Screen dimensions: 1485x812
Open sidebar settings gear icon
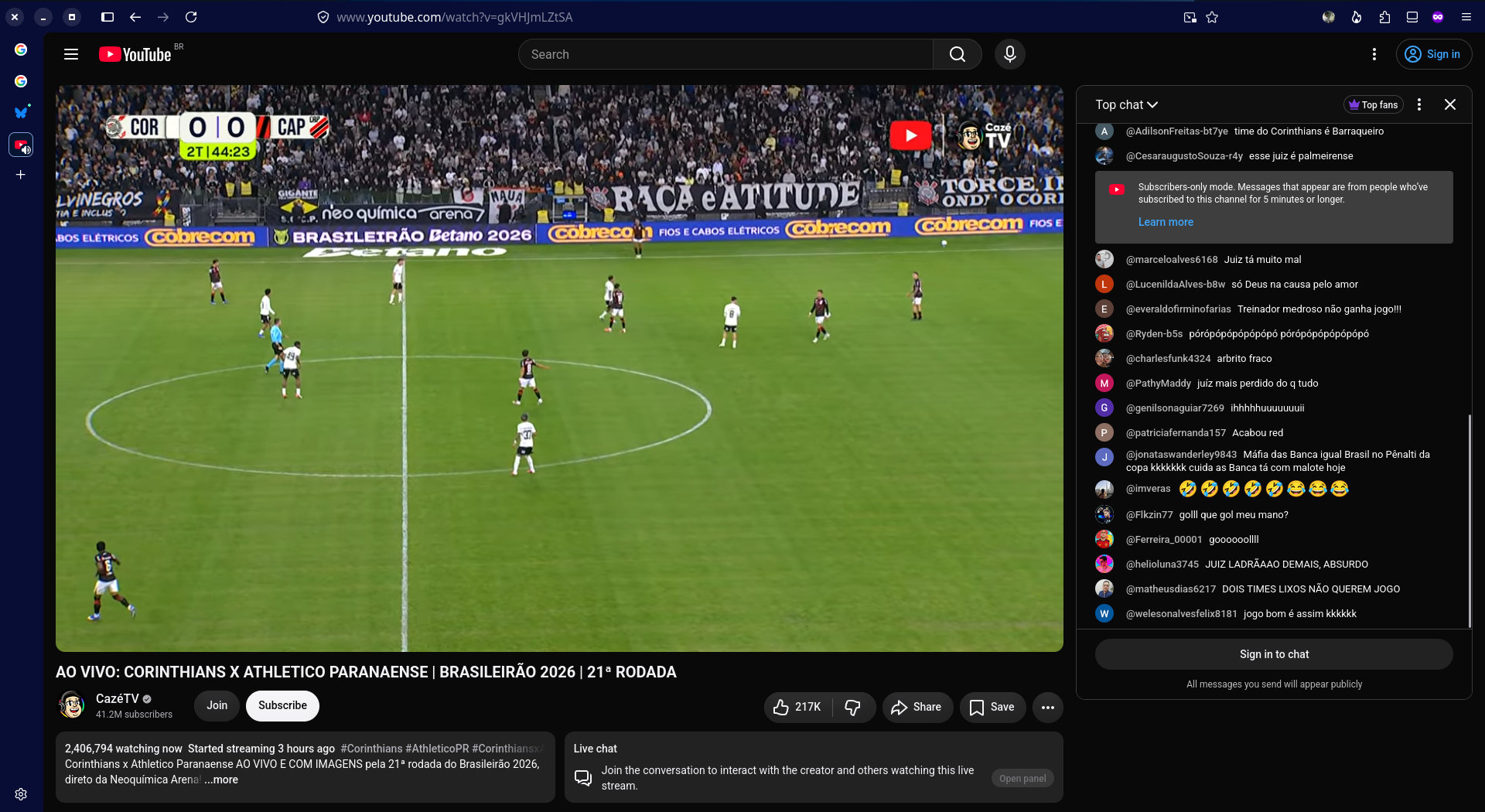tap(21, 794)
